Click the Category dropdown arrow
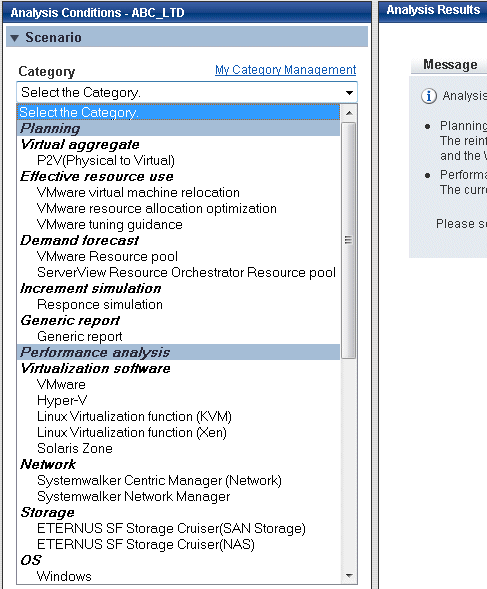Screen dimensions: 487x589 click(x=349, y=92)
